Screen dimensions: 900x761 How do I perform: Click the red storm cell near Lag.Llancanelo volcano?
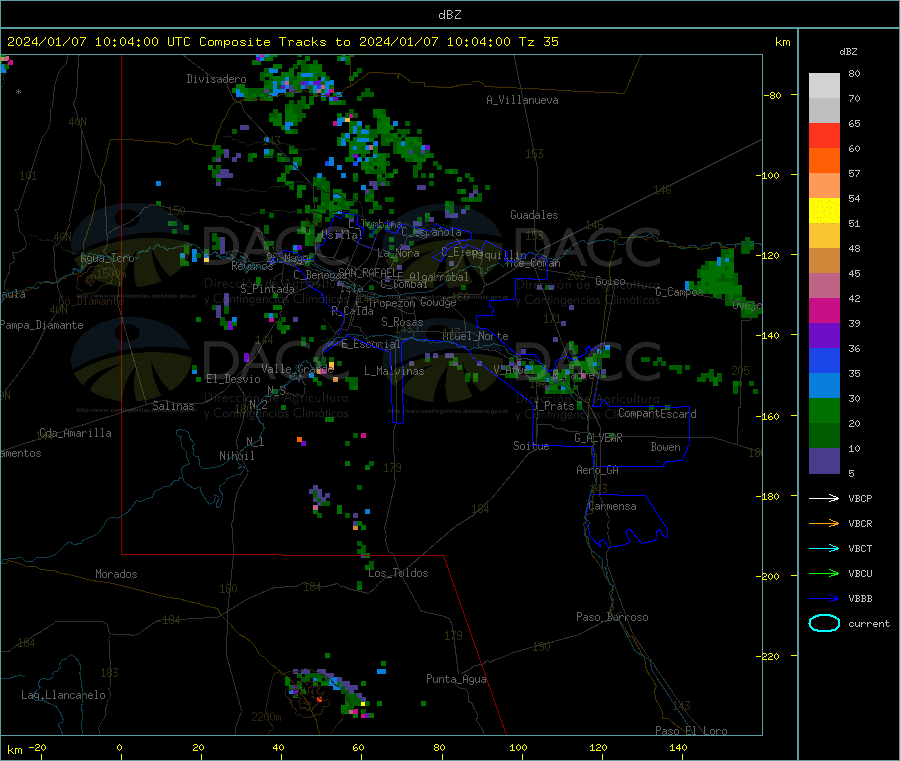320,700
